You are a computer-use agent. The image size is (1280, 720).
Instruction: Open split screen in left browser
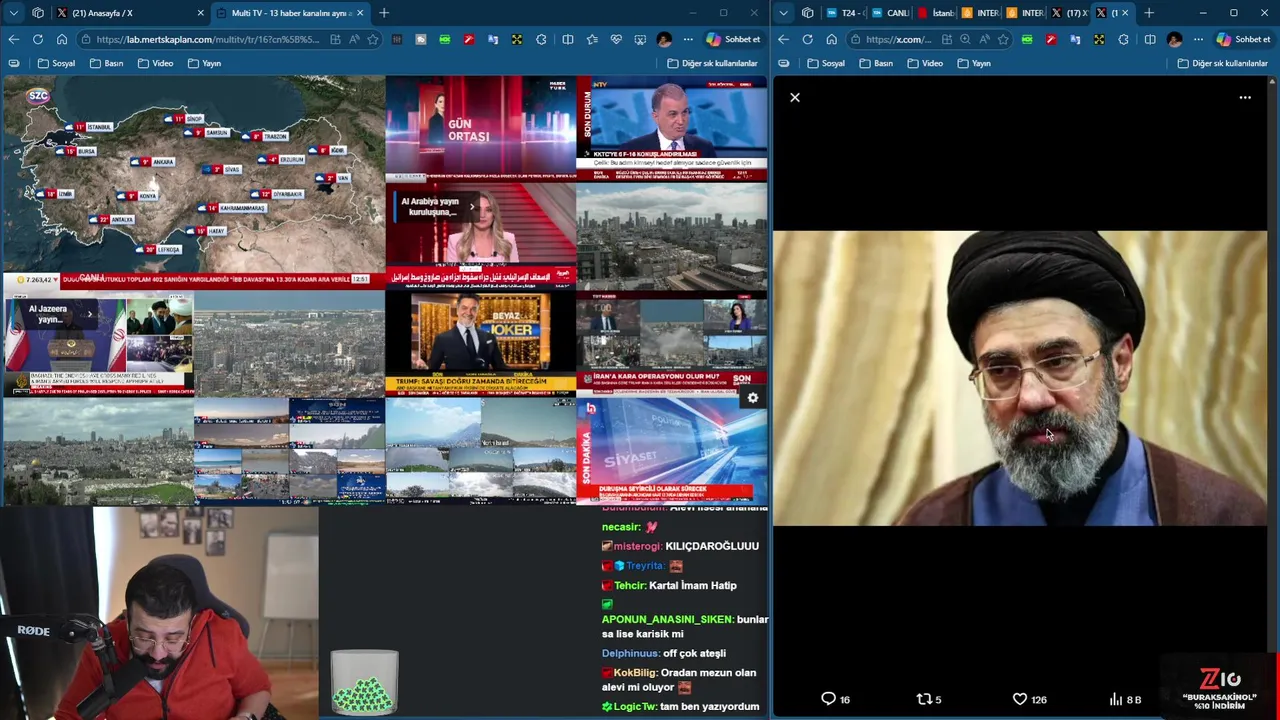tap(568, 39)
